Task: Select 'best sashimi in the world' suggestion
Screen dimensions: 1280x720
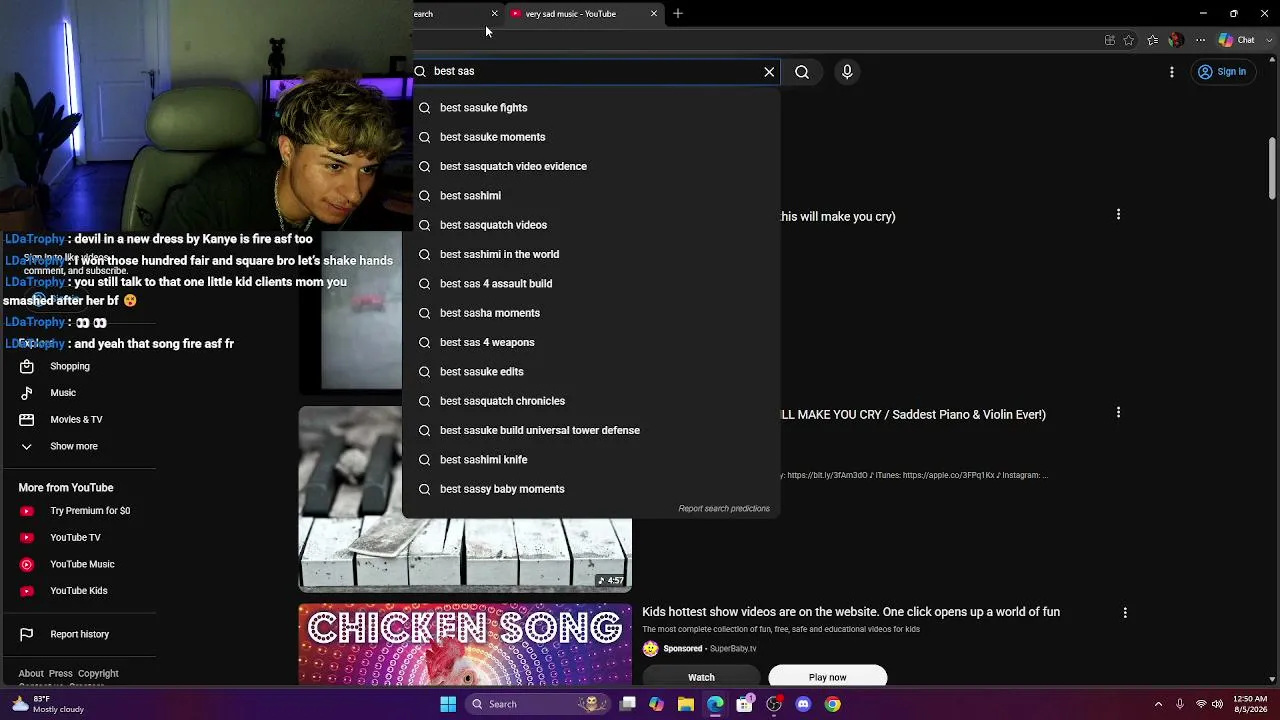Action: tap(591, 254)
